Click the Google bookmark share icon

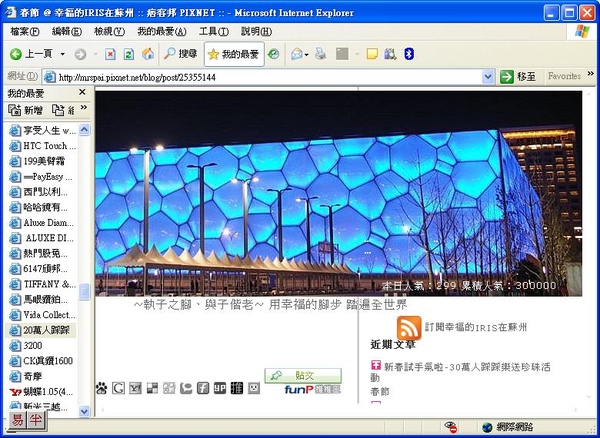118,388
